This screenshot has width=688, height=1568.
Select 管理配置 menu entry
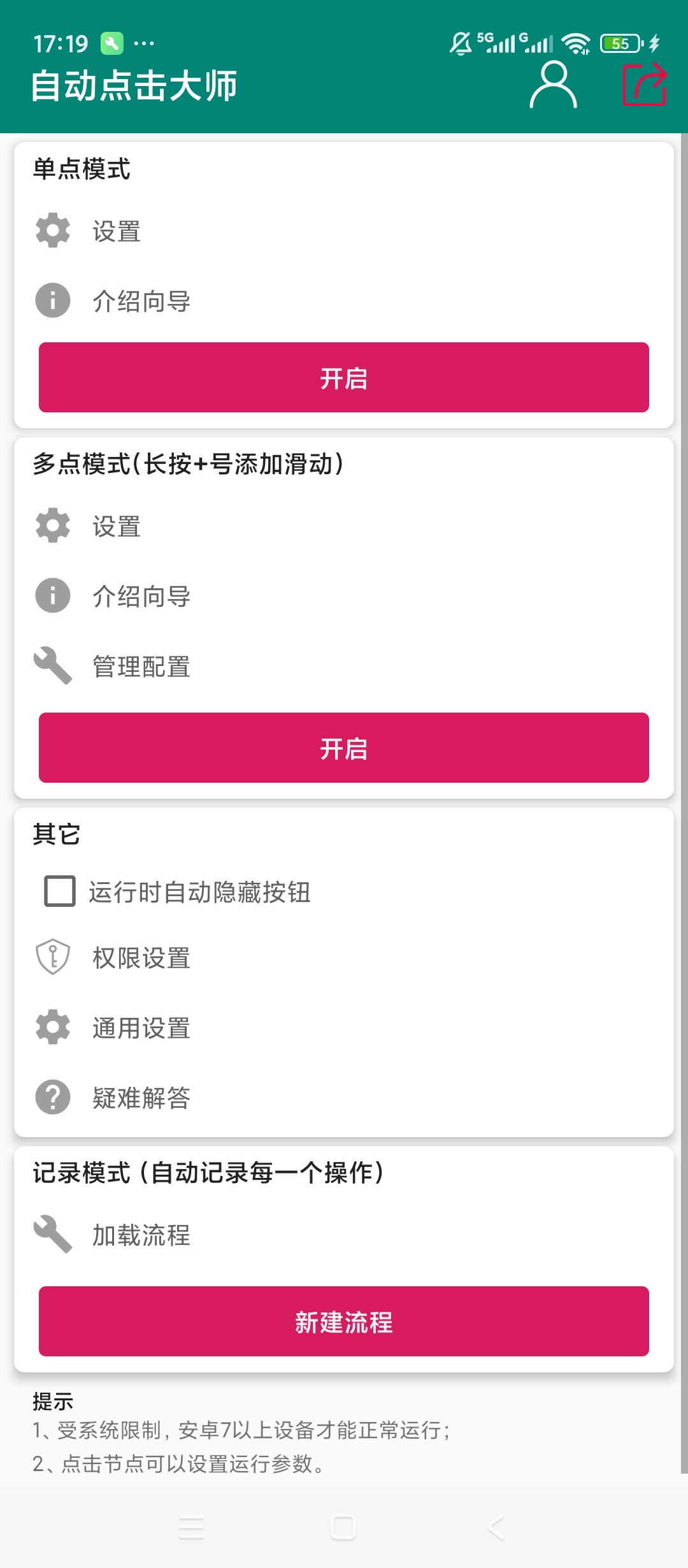click(x=344, y=666)
